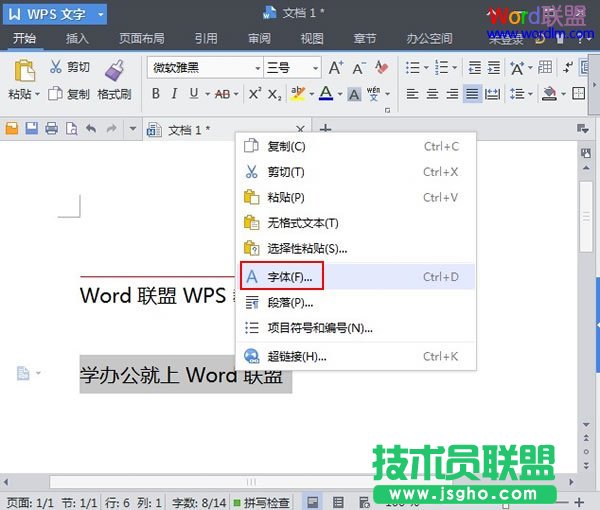Choose 项目符号和编号(N)... in context menu
600x510 pixels.
coord(355,328)
